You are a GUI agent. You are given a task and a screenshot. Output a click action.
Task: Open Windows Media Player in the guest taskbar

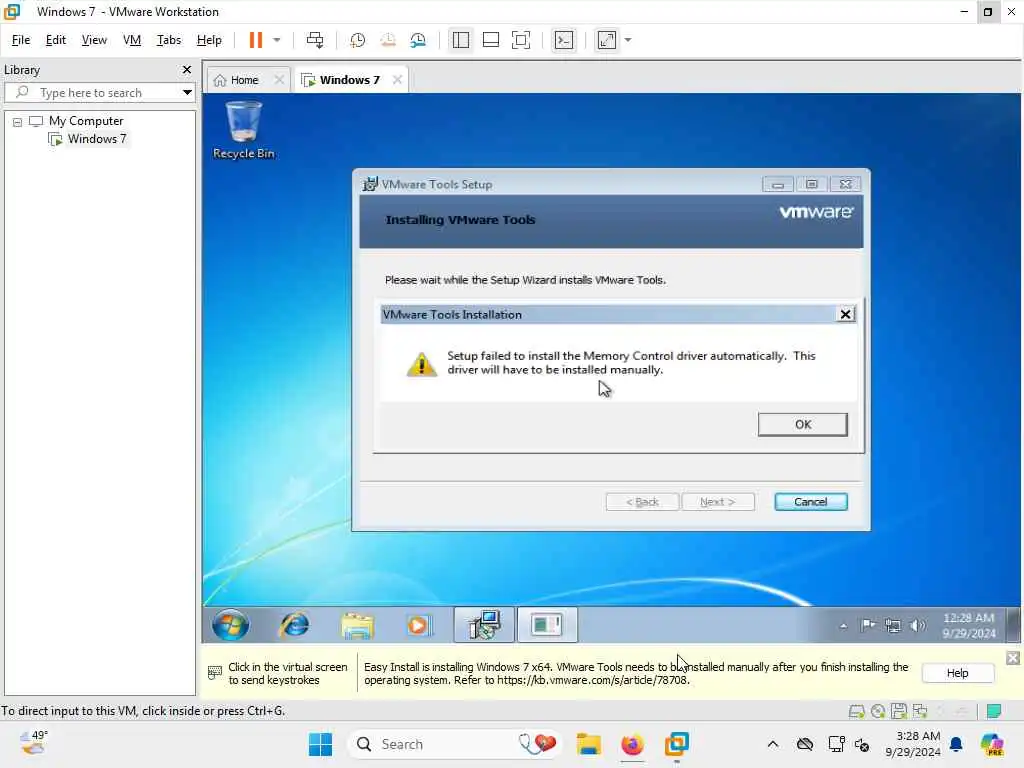(419, 625)
